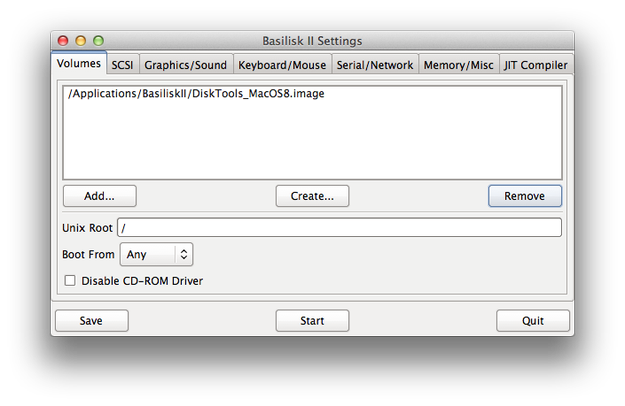The width and height of the screenshot is (625, 406).
Task: Click the Create... volume button
Action: (x=312, y=196)
